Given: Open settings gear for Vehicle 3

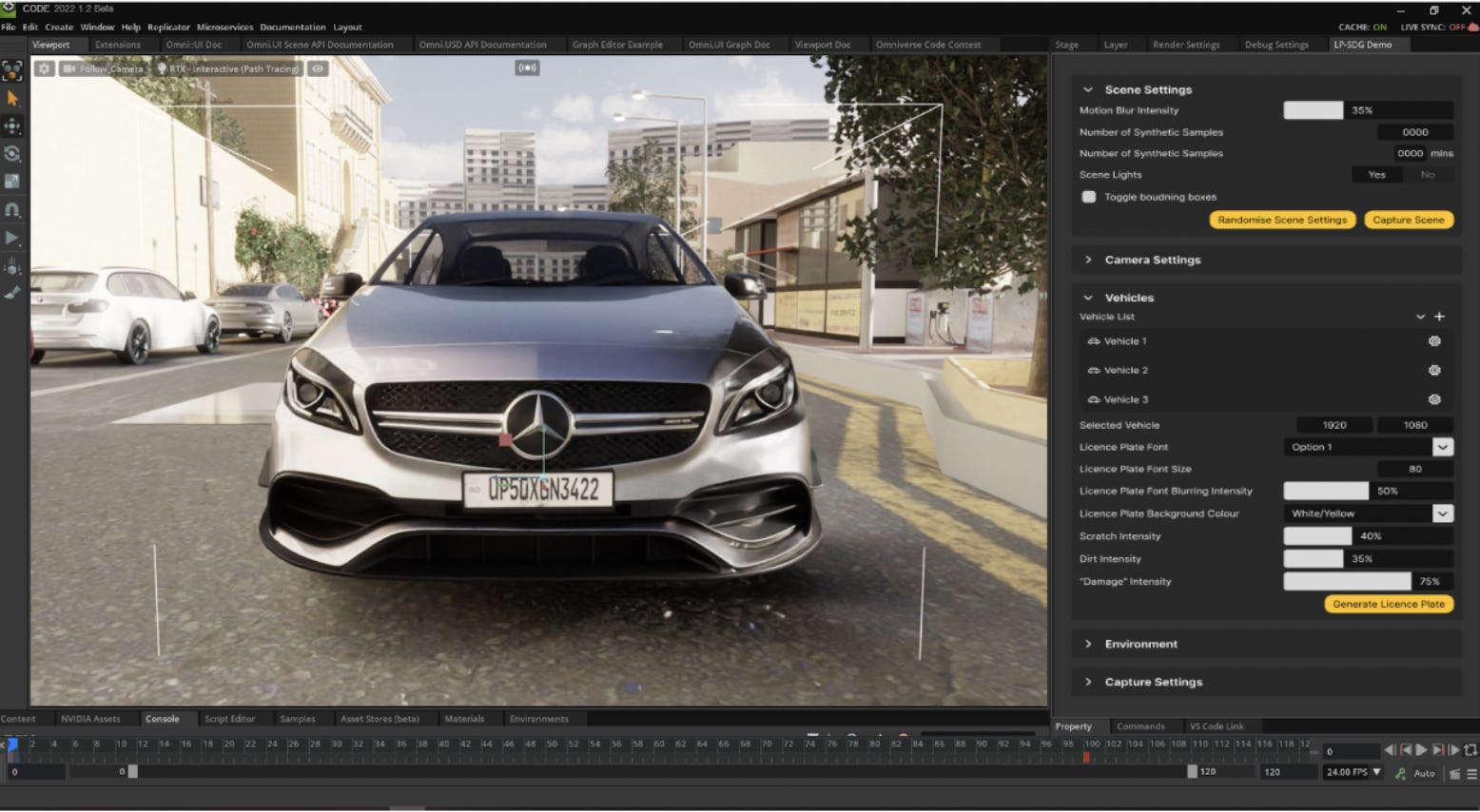Looking at the screenshot, I should coord(1434,399).
